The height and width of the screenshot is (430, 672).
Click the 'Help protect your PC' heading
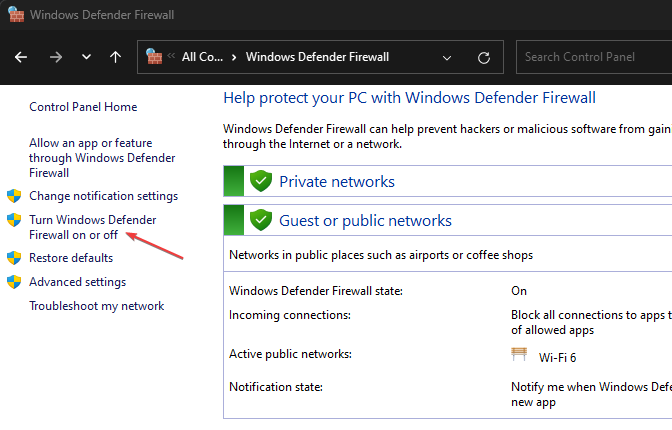(409, 98)
